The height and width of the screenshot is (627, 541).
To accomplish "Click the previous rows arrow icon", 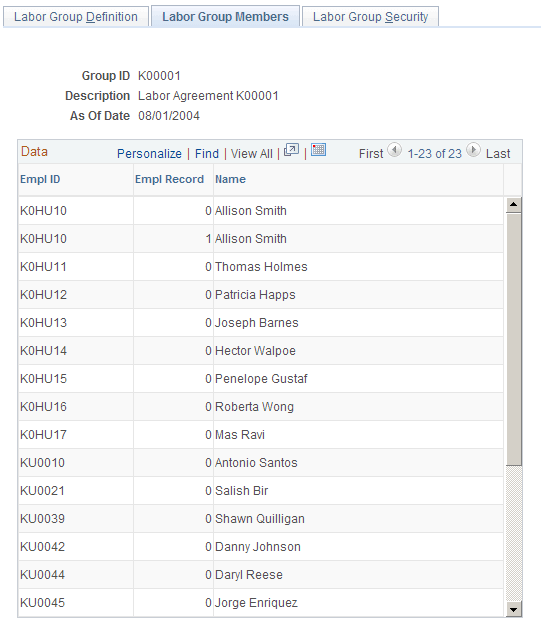I will (x=395, y=150).
